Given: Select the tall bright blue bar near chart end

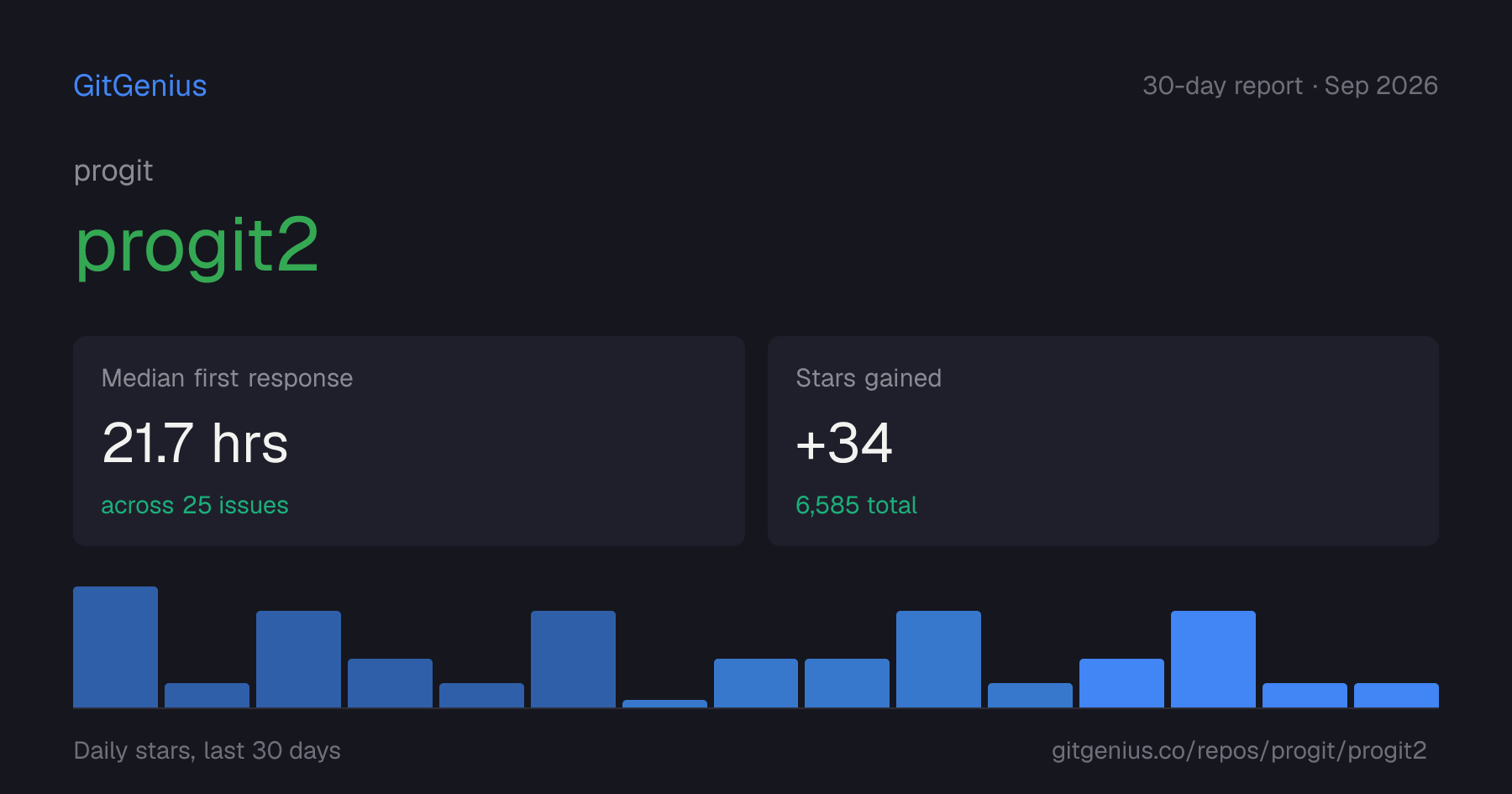Looking at the screenshot, I should [x=1213, y=659].
